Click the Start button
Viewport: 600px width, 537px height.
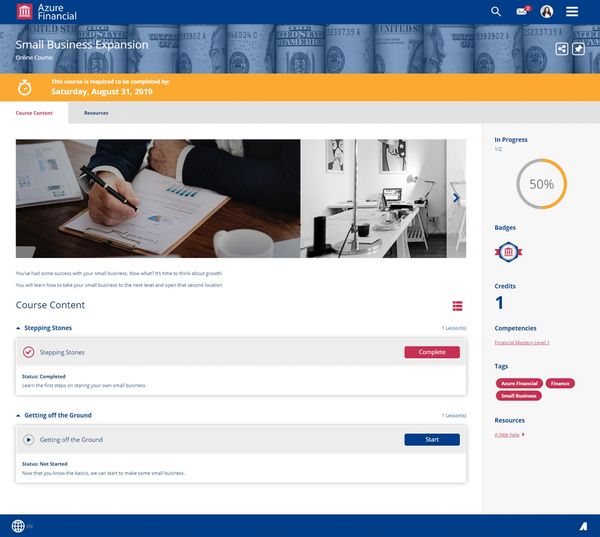[432, 439]
